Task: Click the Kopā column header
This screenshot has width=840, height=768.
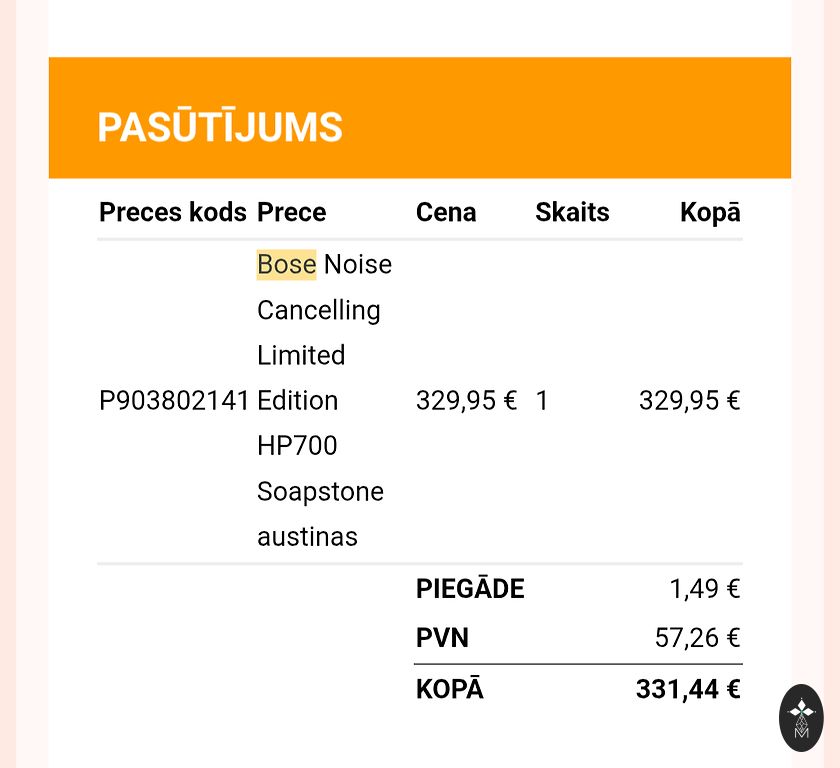Action: click(710, 212)
